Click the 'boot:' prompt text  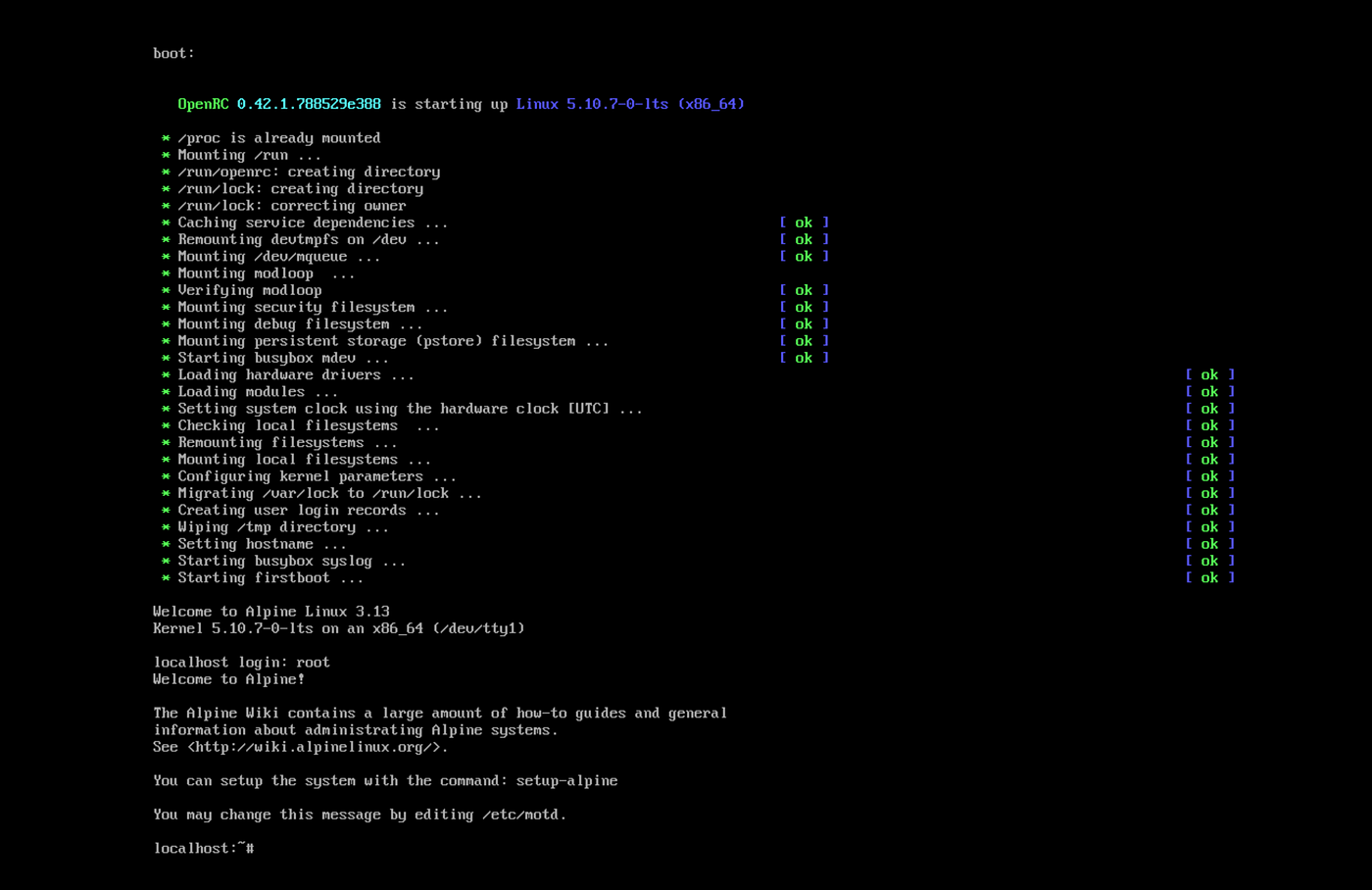tap(173, 53)
